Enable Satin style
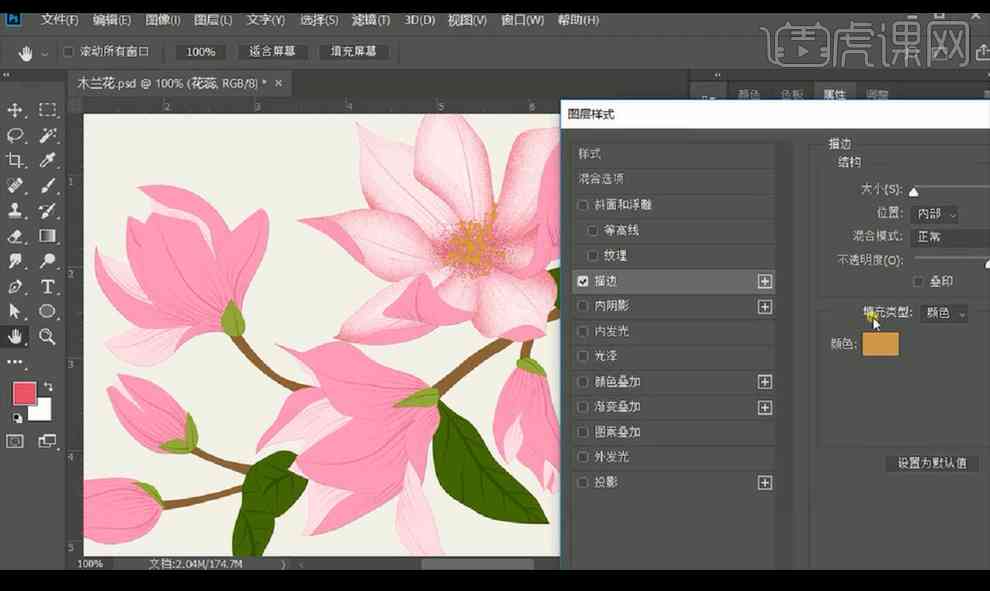Image resolution: width=990 pixels, height=591 pixels. point(583,356)
